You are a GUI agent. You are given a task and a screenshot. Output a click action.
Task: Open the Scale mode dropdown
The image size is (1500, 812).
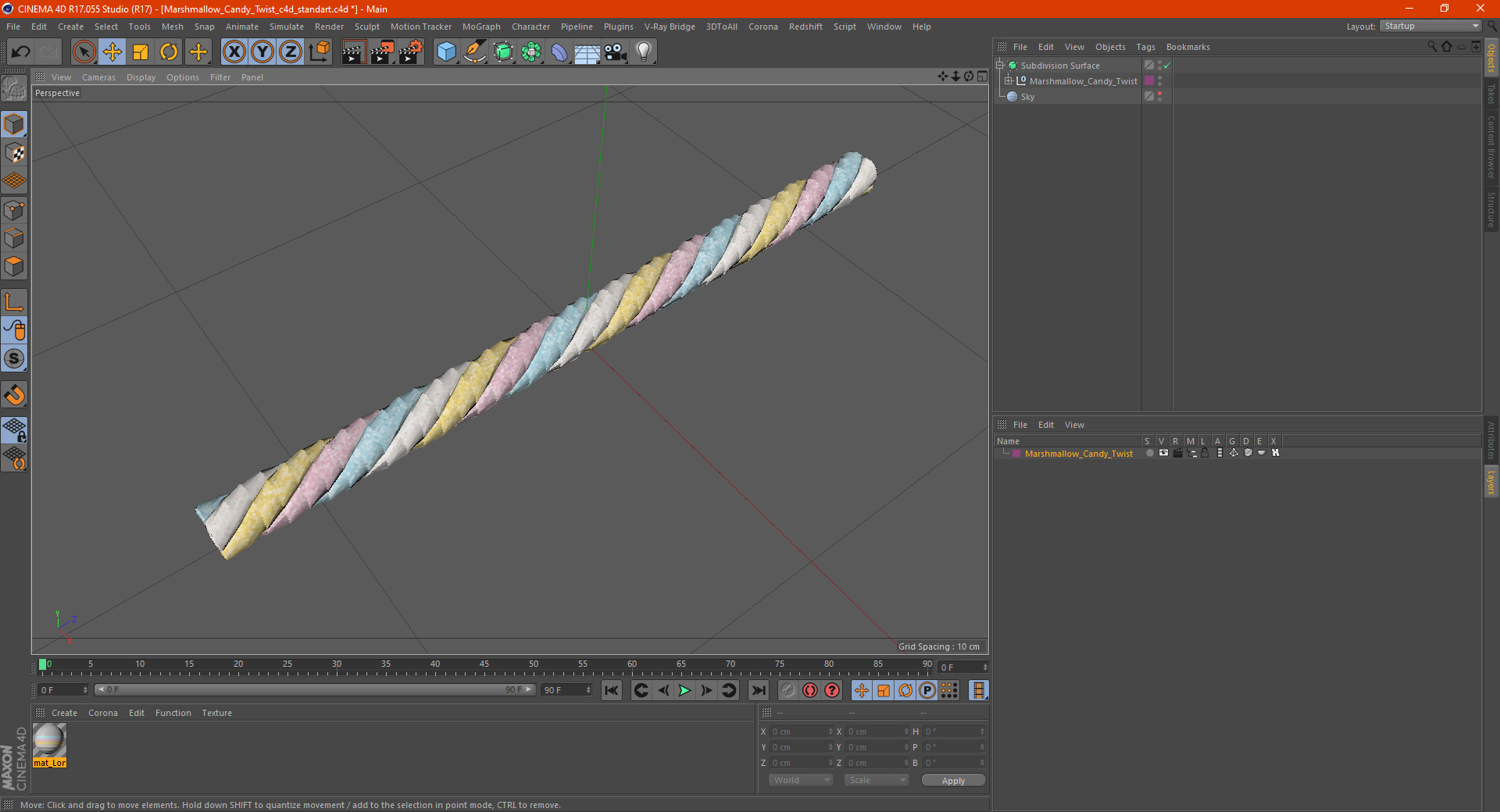point(877,780)
